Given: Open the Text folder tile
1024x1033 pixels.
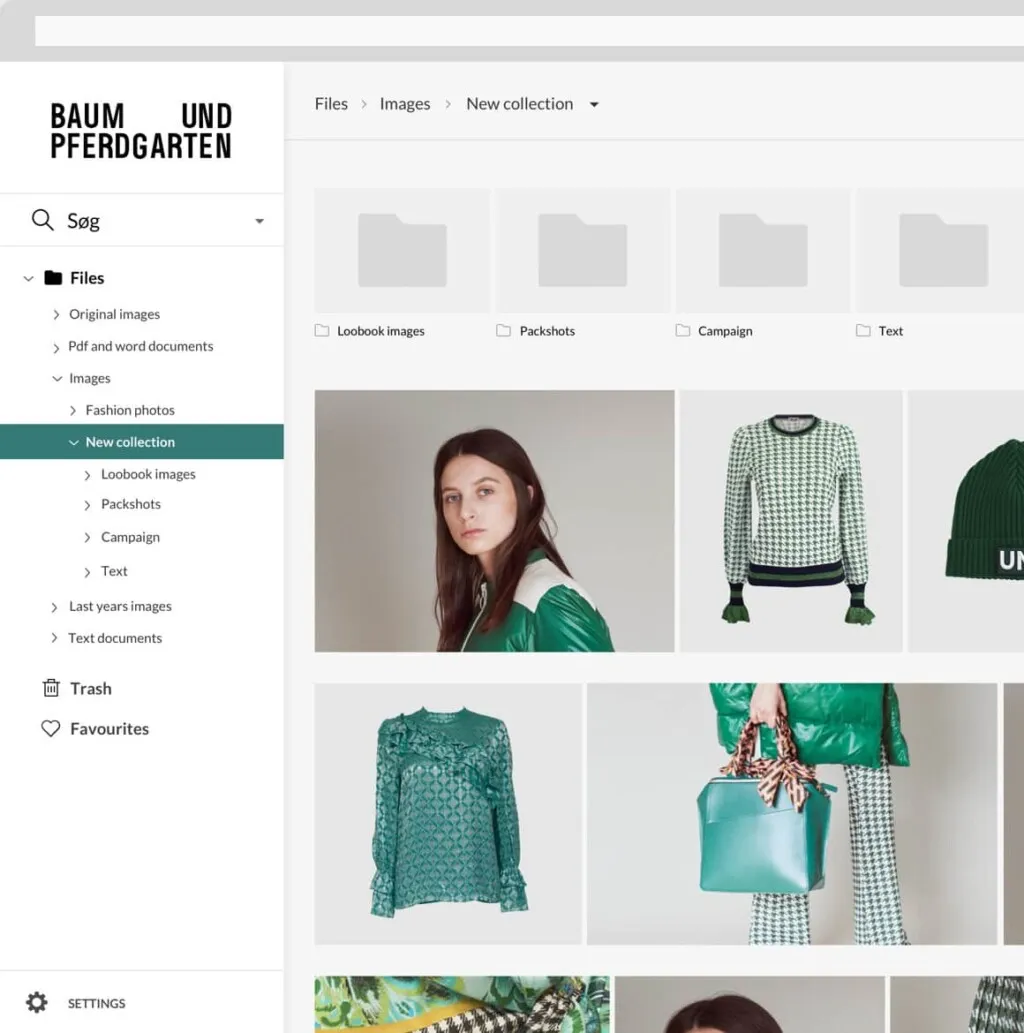Looking at the screenshot, I should [940, 250].
